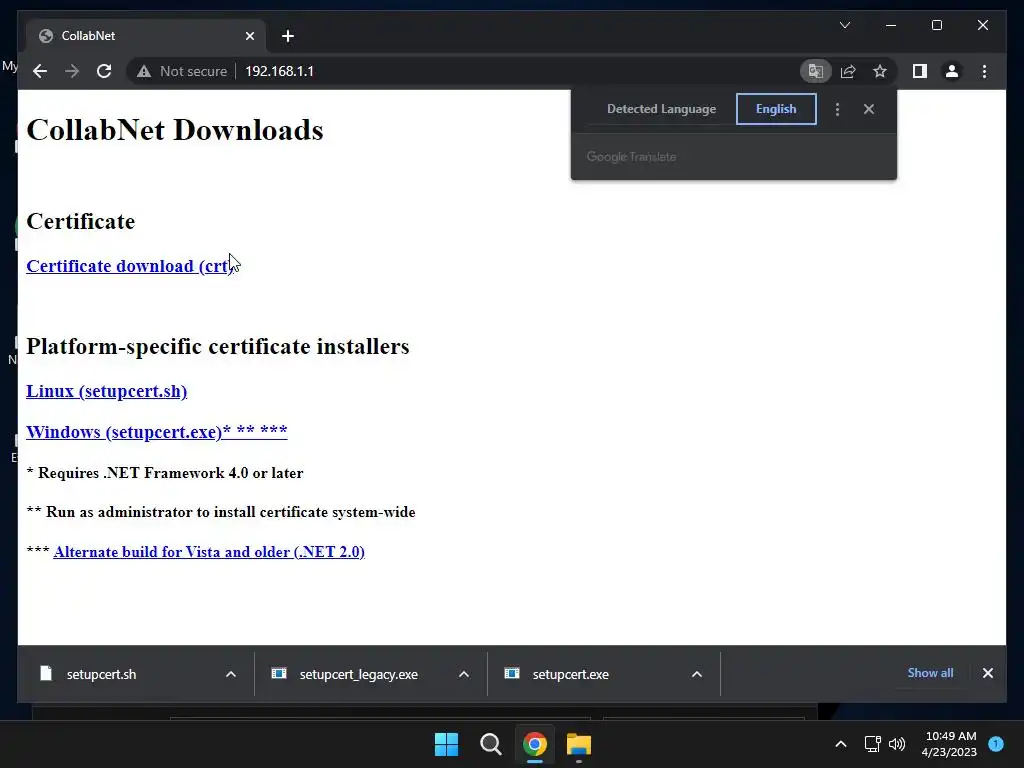This screenshot has height=768, width=1024.
Task: Open downloaded setupcert_legacy.exe file
Action: tap(359, 674)
